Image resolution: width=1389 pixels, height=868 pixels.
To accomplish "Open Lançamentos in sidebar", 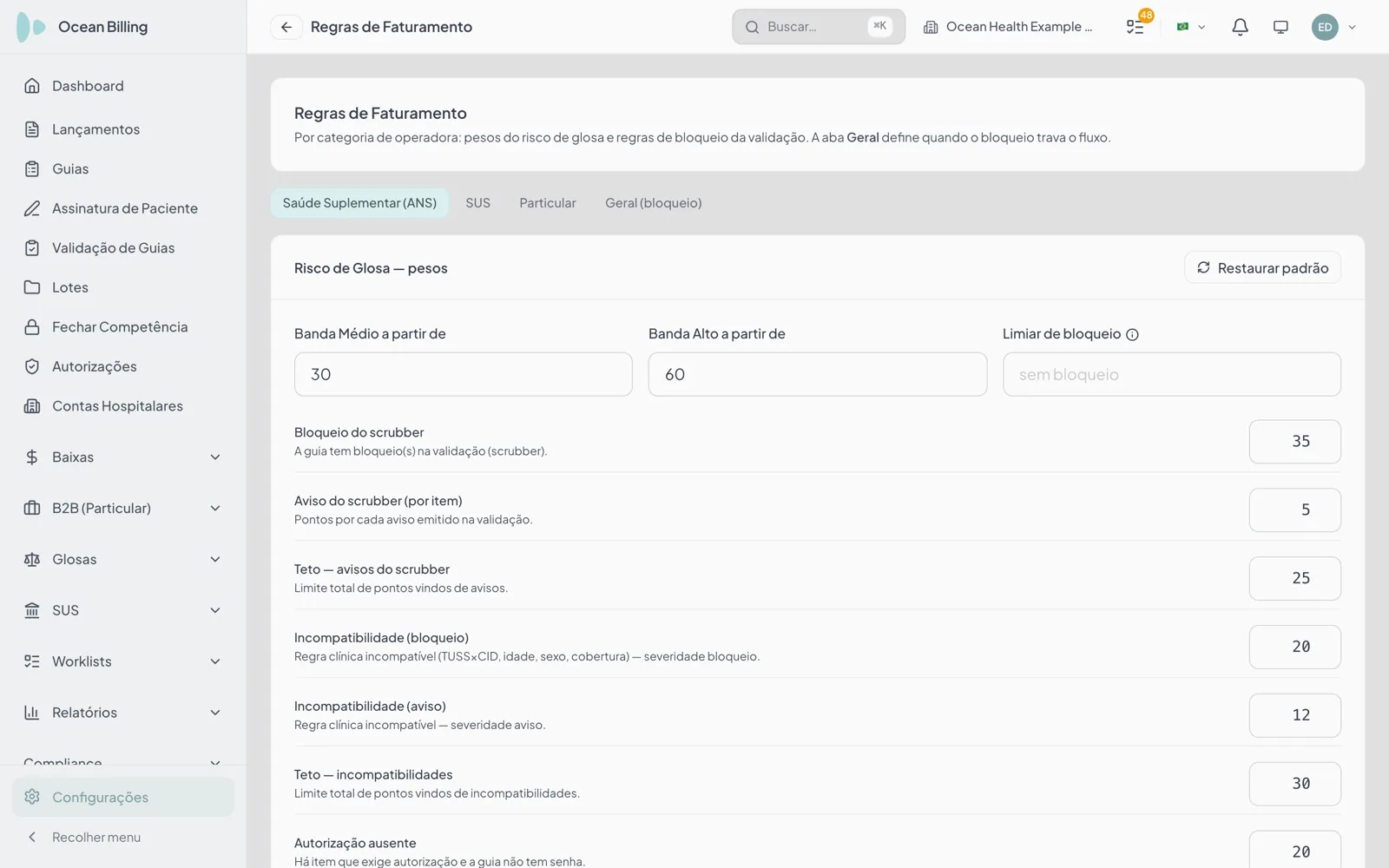I will point(123,129).
